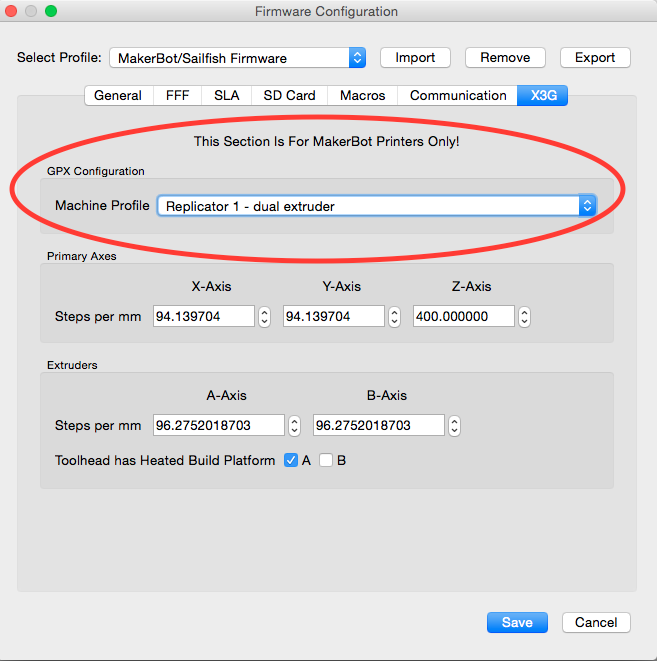Cancel the firmware configuration dialog
This screenshot has width=657, height=661.
tap(596, 622)
